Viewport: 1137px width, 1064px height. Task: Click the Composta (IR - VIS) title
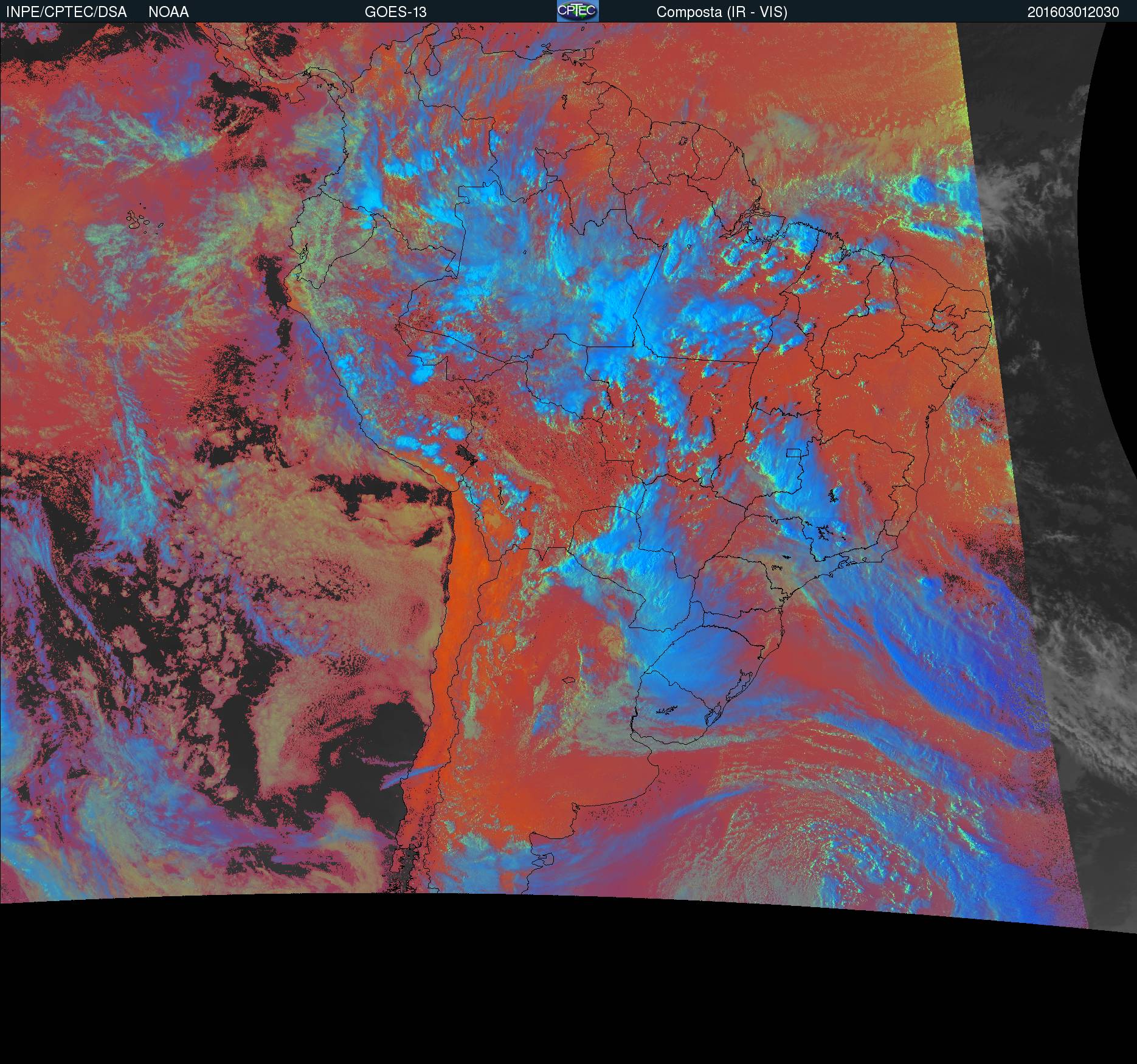point(722,12)
